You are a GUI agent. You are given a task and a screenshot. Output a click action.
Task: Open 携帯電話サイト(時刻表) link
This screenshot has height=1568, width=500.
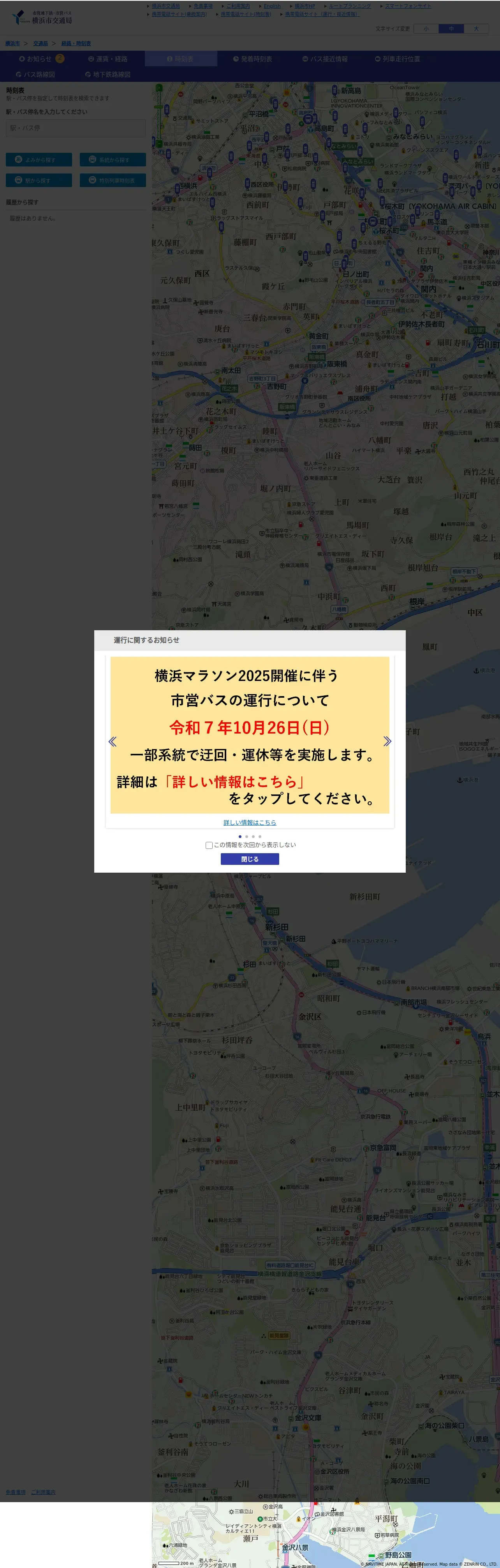point(246,14)
